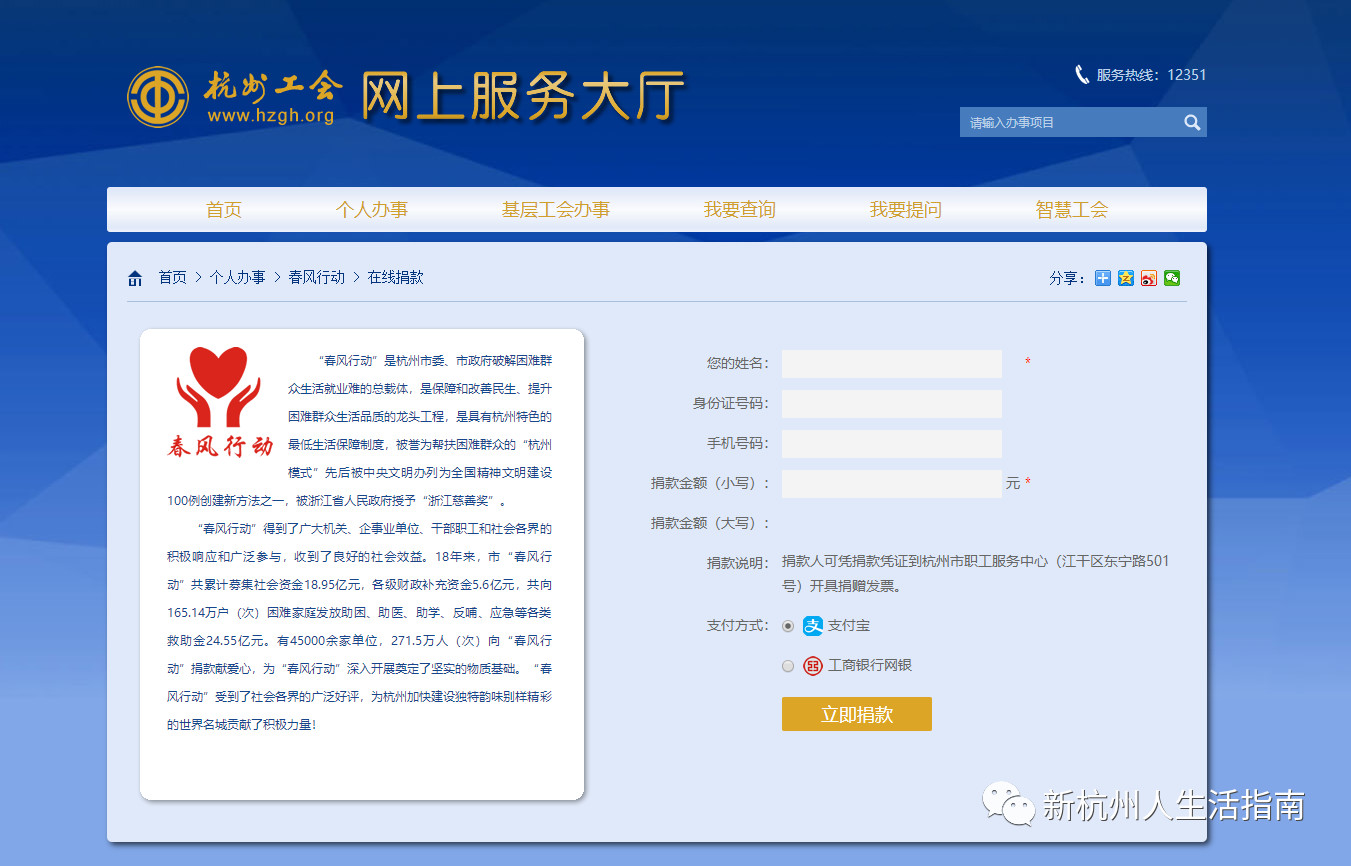Follow the 春风行动 breadcrumb link
Screen dimensions: 1351x866
click(316, 278)
